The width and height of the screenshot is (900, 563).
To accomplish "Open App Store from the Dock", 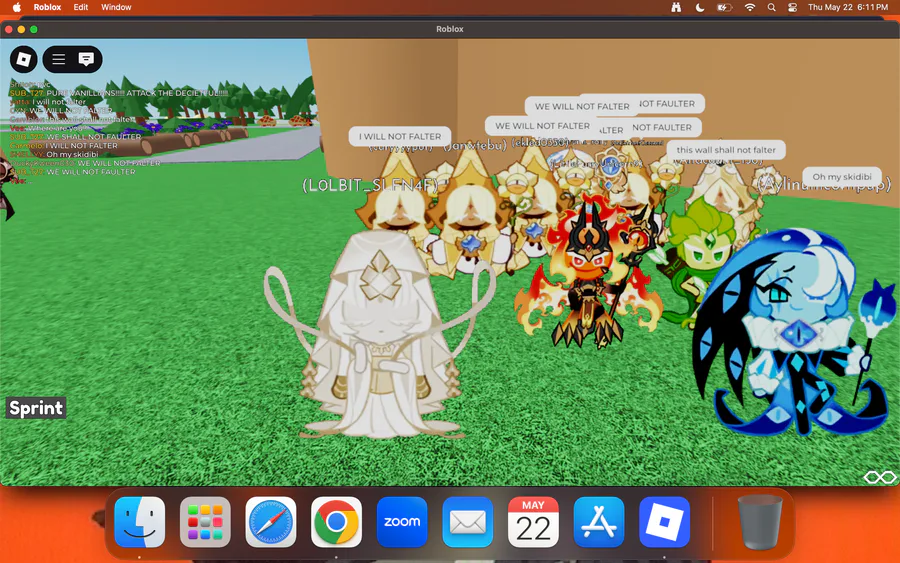I will [x=599, y=522].
